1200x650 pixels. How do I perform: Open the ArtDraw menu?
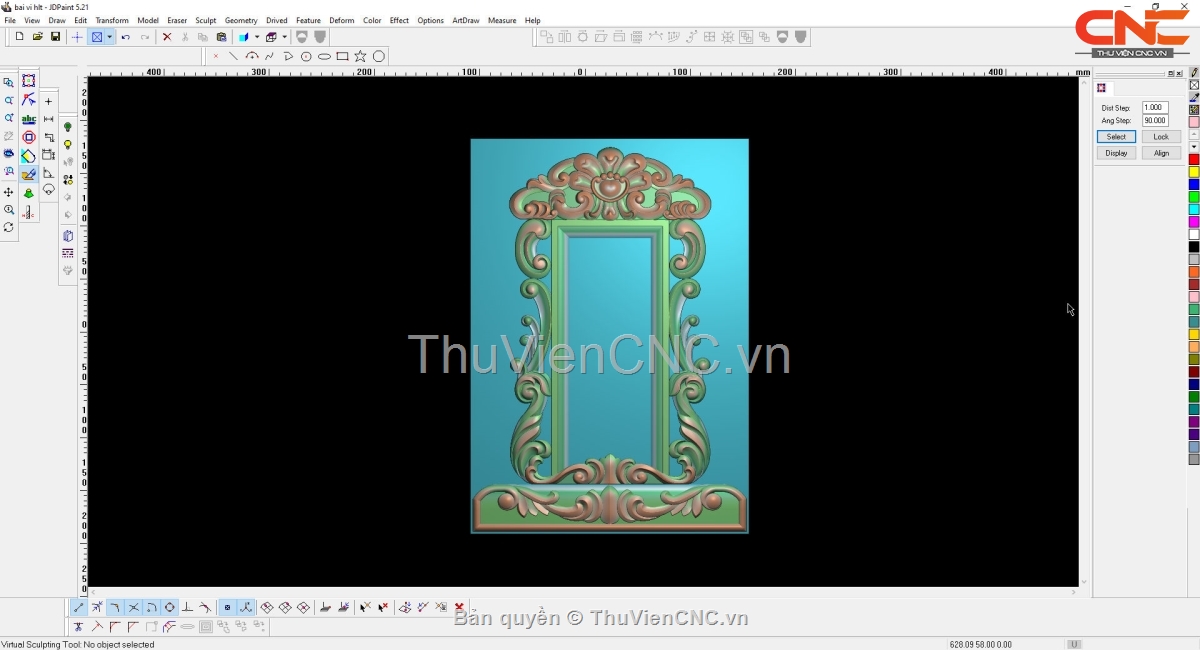point(466,20)
